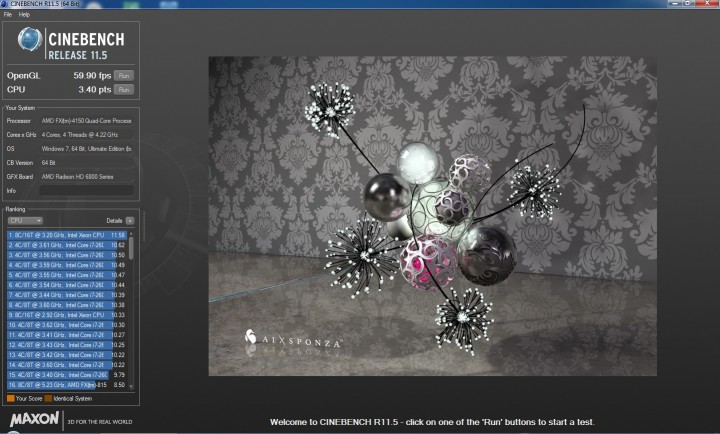Screen dimensions: 720x434
Task: Click the Welcome to CINEBENCH status message
Action: 432,422
